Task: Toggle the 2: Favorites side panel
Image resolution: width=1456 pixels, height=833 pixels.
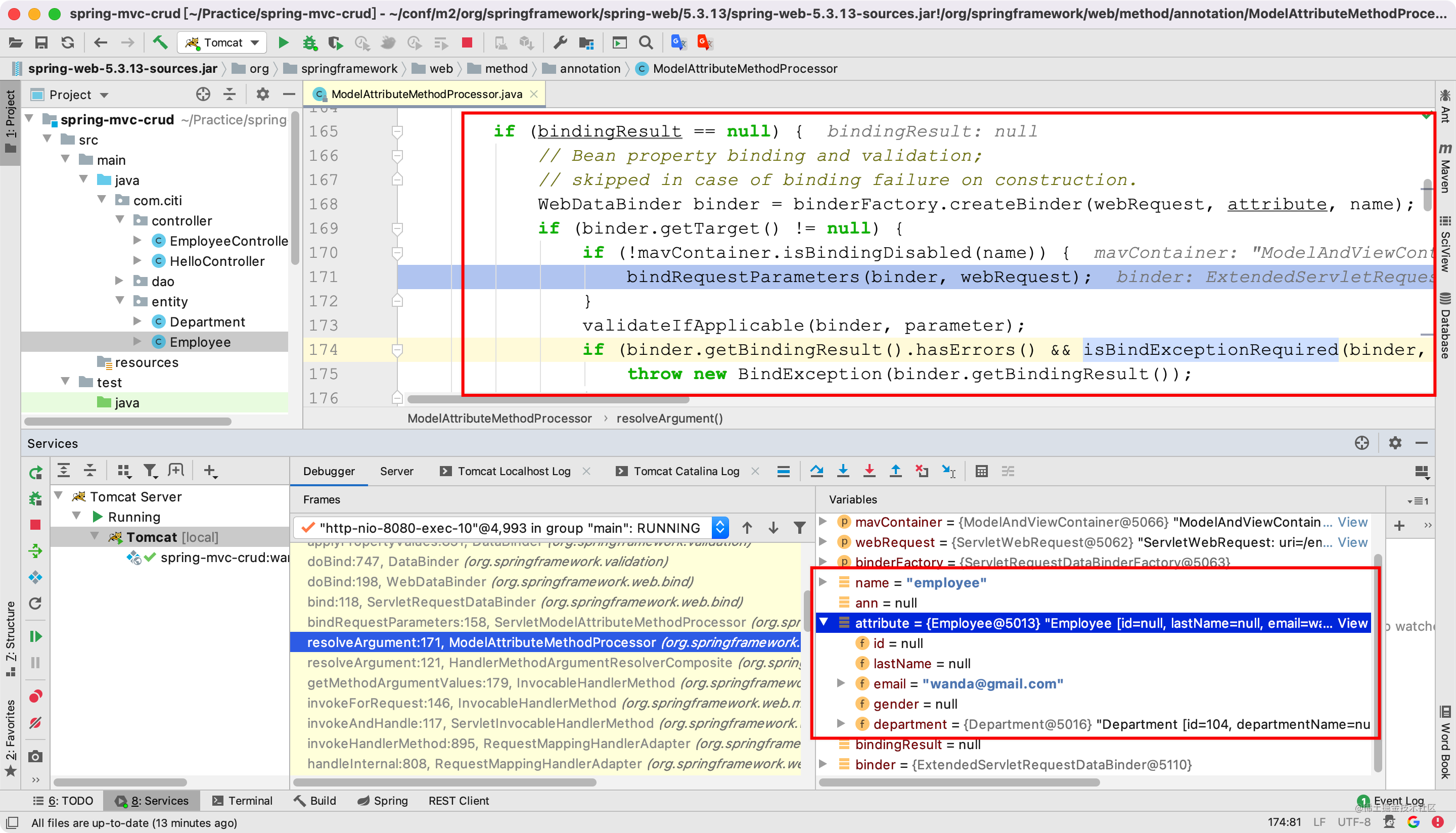Action: pyautogui.click(x=10, y=737)
